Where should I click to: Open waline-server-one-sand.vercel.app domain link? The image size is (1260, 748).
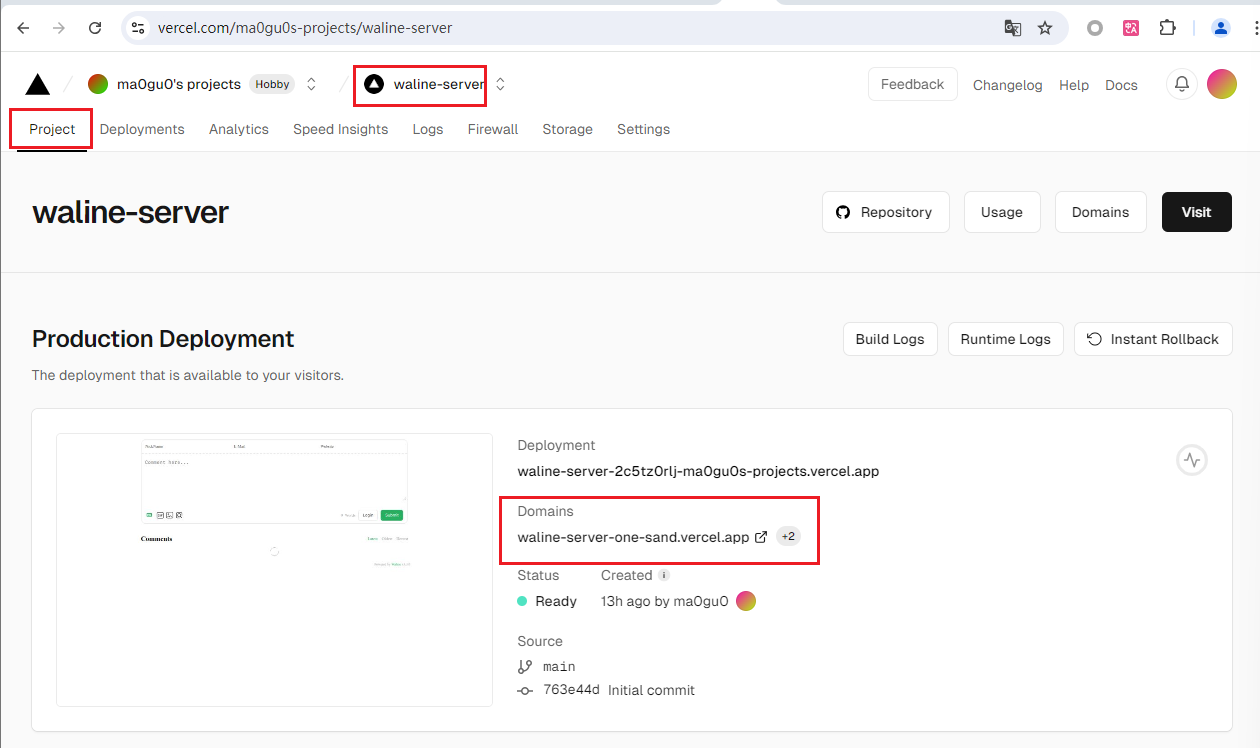click(x=633, y=537)
